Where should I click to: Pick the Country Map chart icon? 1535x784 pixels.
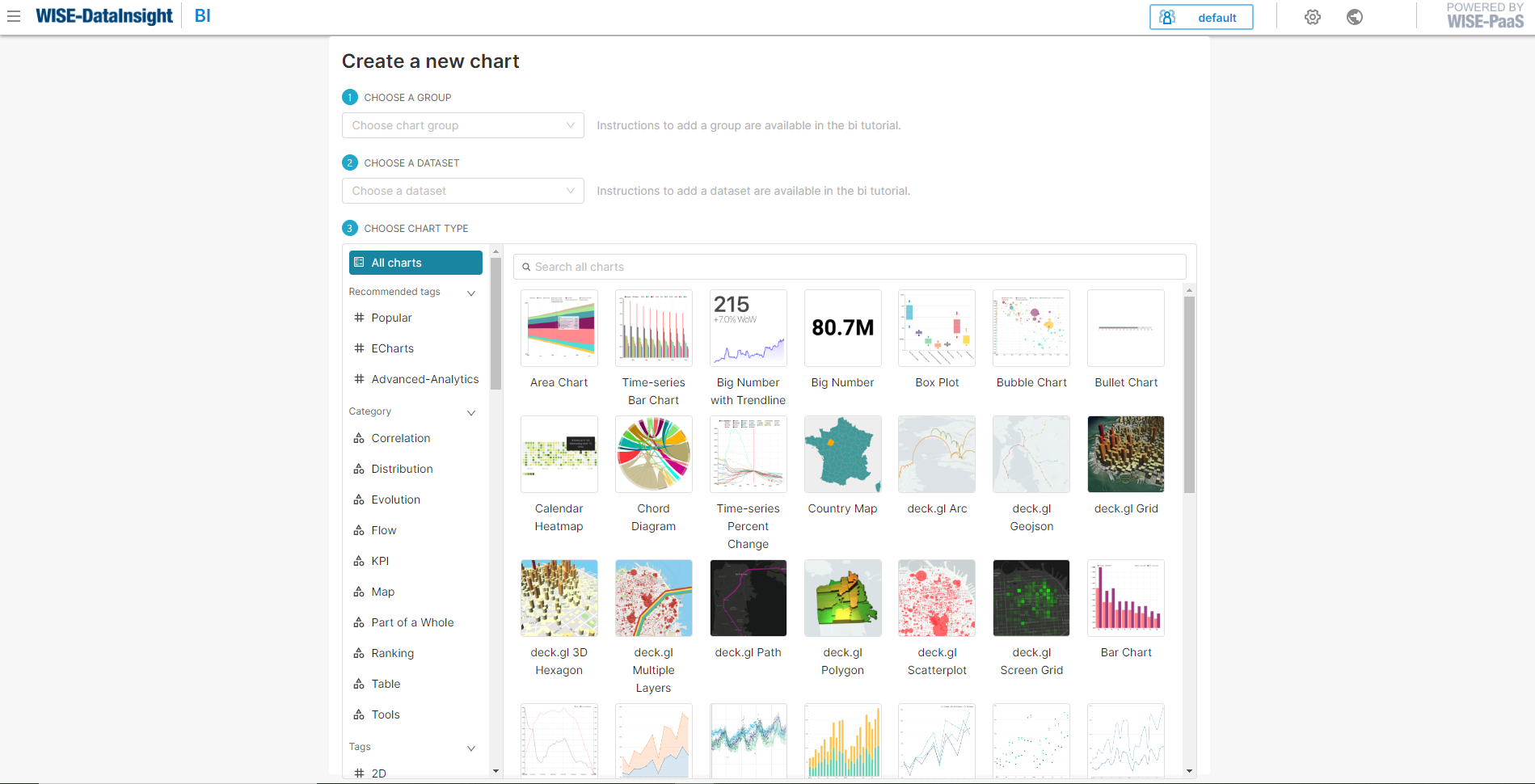(x=842, y=454)
